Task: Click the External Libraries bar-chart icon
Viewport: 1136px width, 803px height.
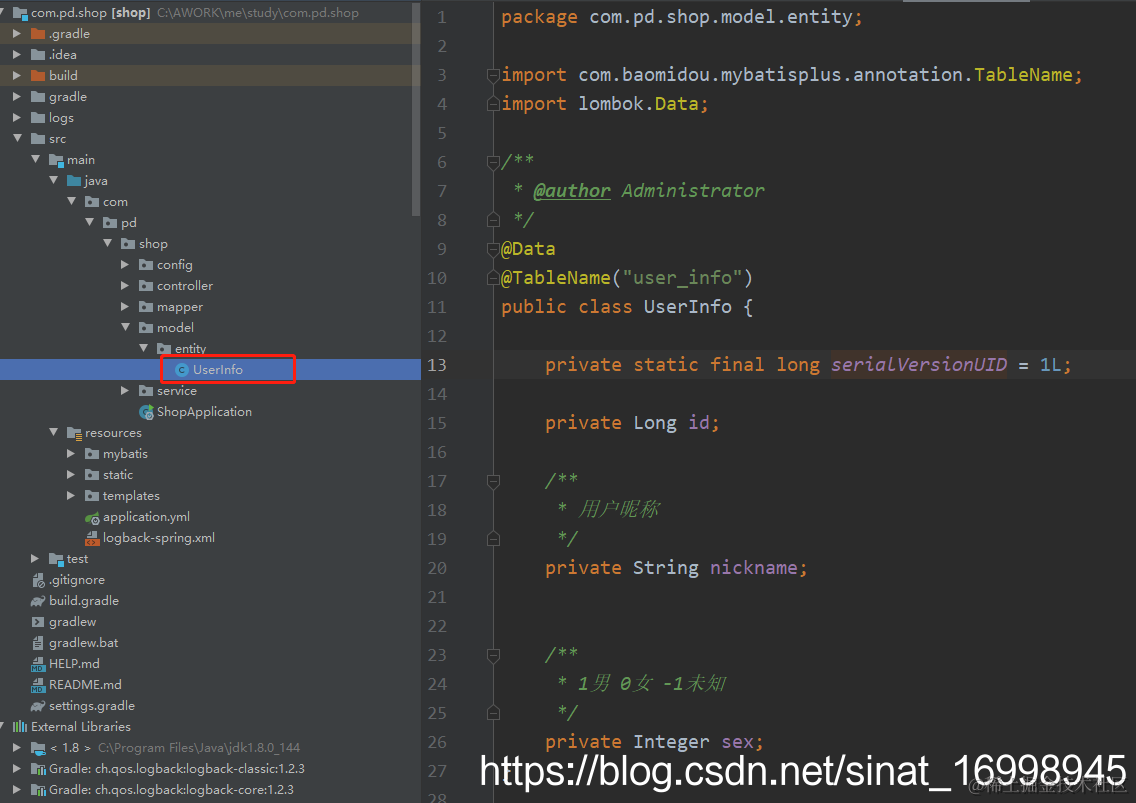Action: (x=20, y=726)
